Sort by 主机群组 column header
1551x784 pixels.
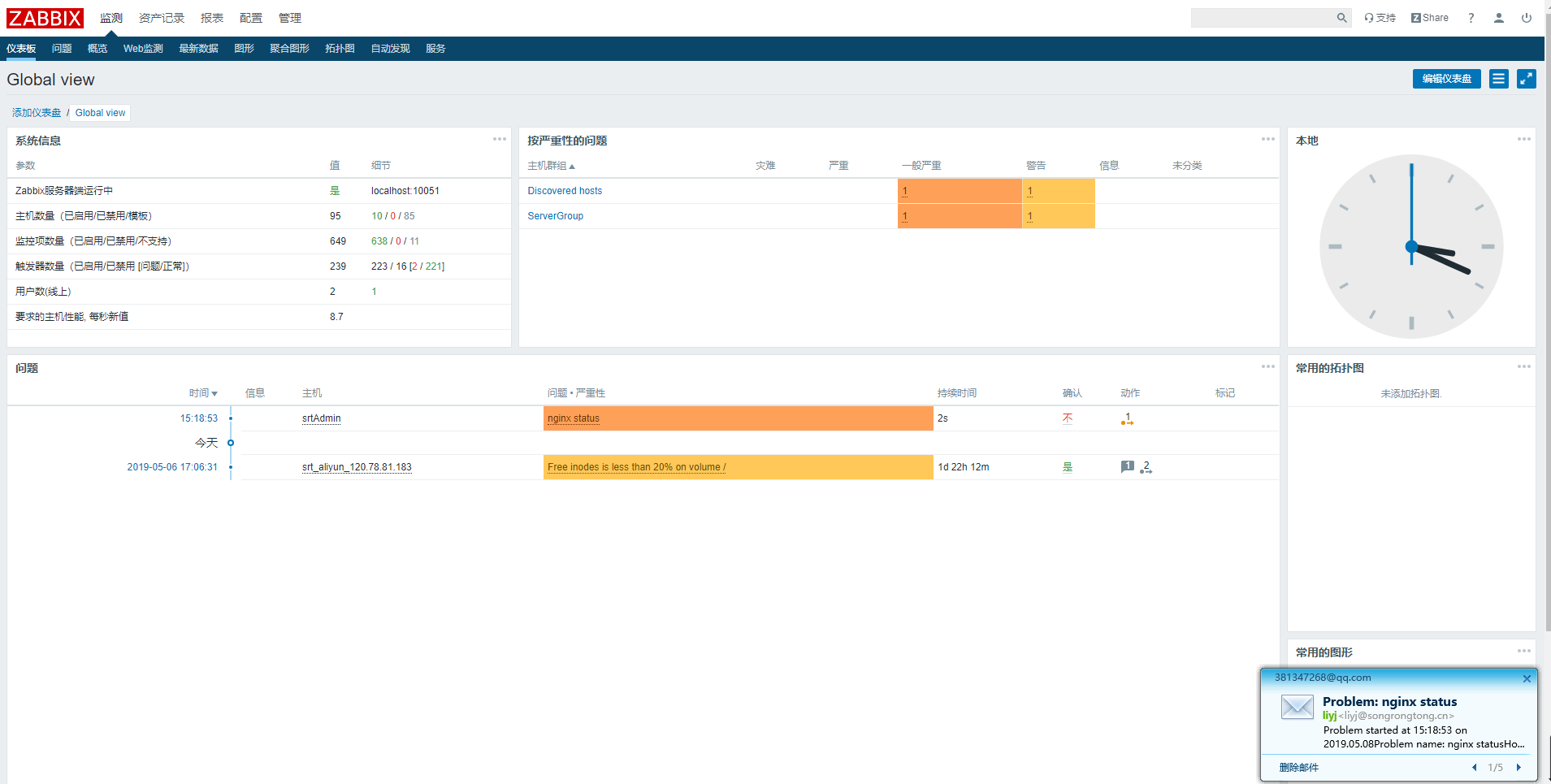click(x=551, y=166)
